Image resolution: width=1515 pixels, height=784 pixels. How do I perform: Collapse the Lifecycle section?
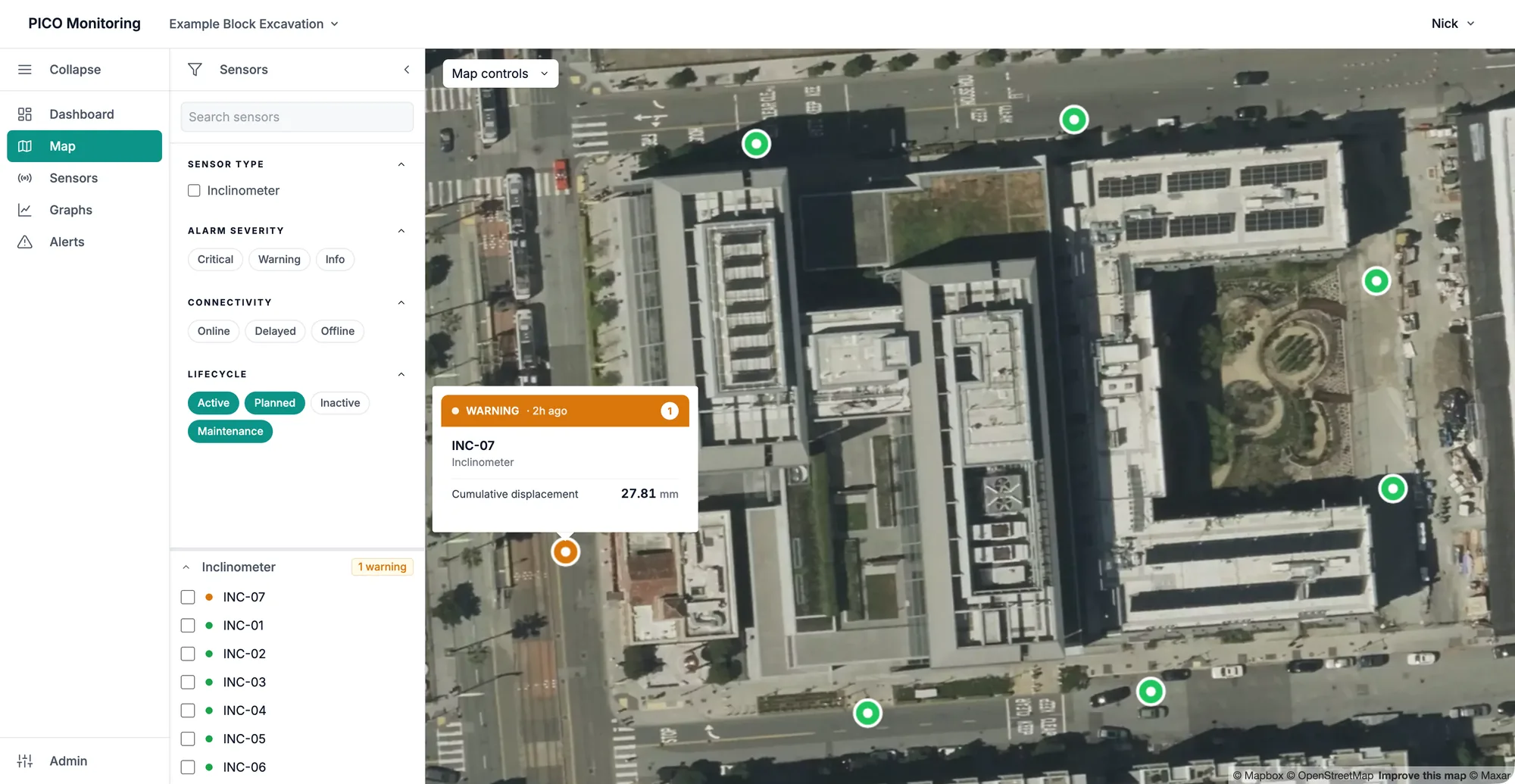click(401, 374)
